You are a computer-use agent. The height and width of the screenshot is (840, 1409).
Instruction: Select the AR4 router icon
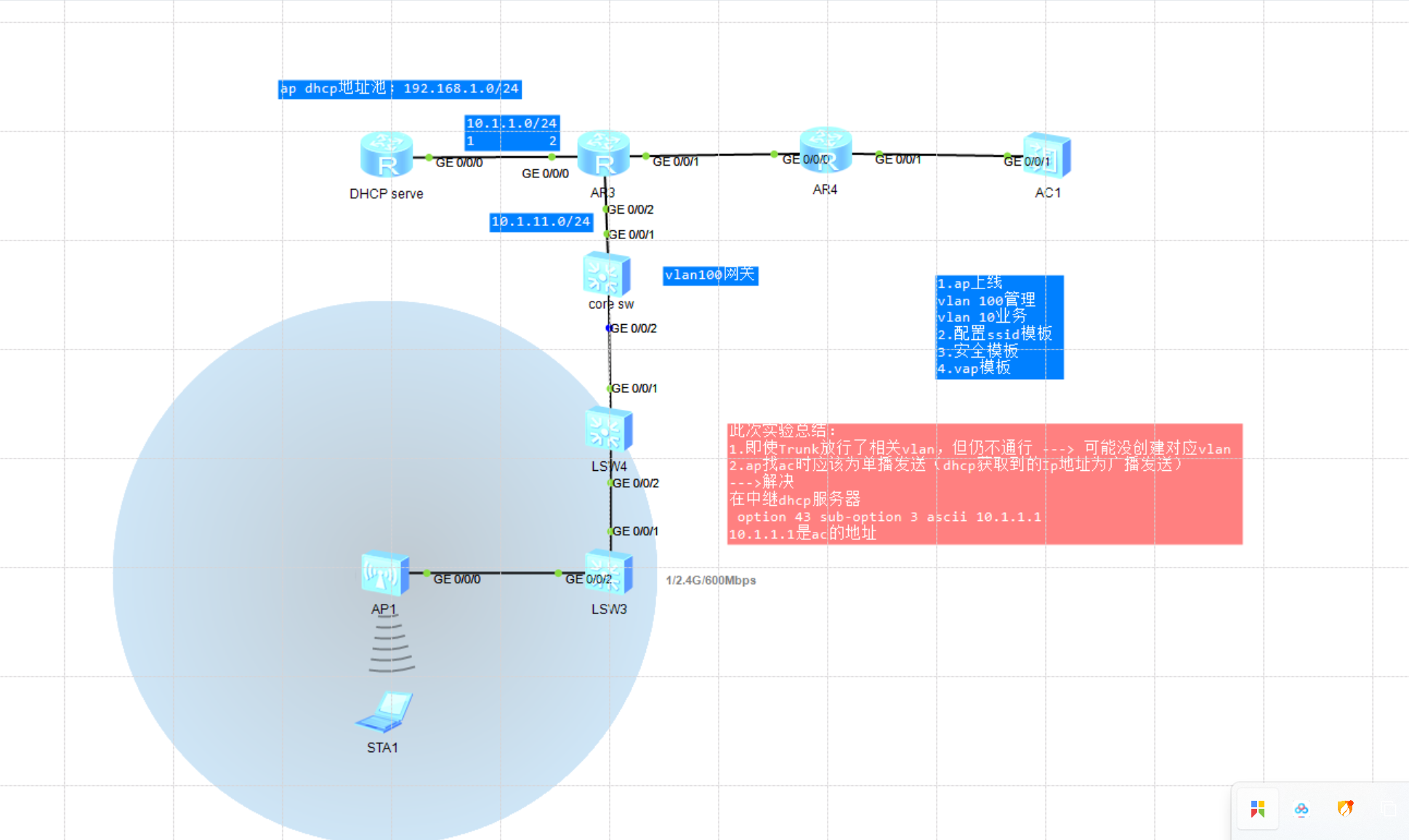click(825, 150)
